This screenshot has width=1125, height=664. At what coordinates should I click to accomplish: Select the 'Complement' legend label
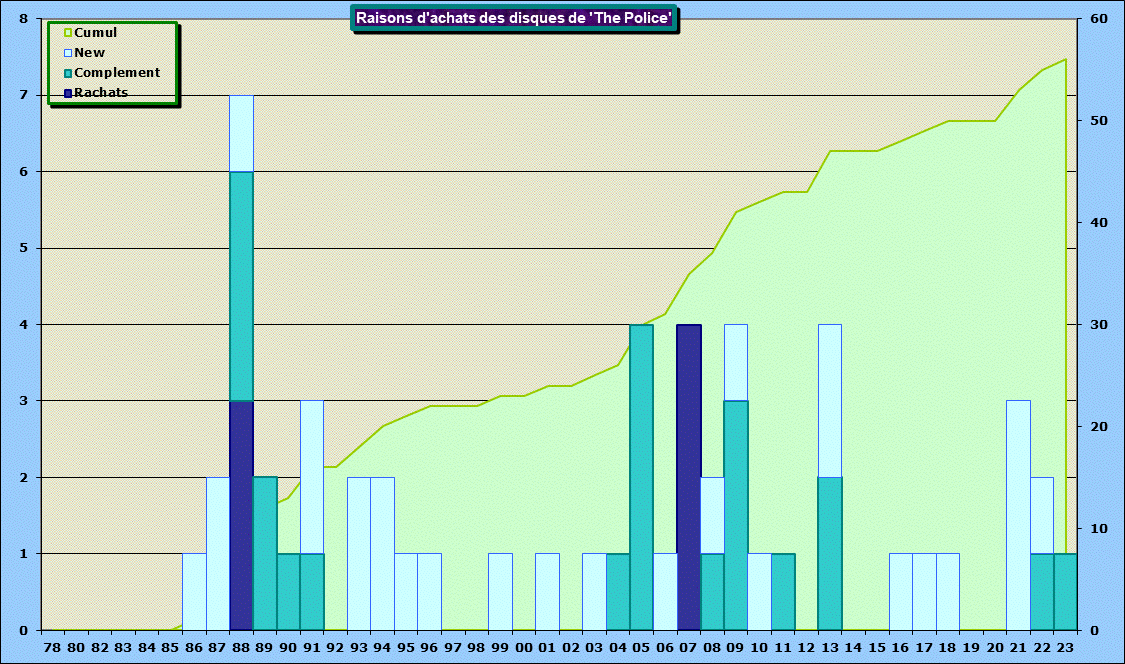117,73
